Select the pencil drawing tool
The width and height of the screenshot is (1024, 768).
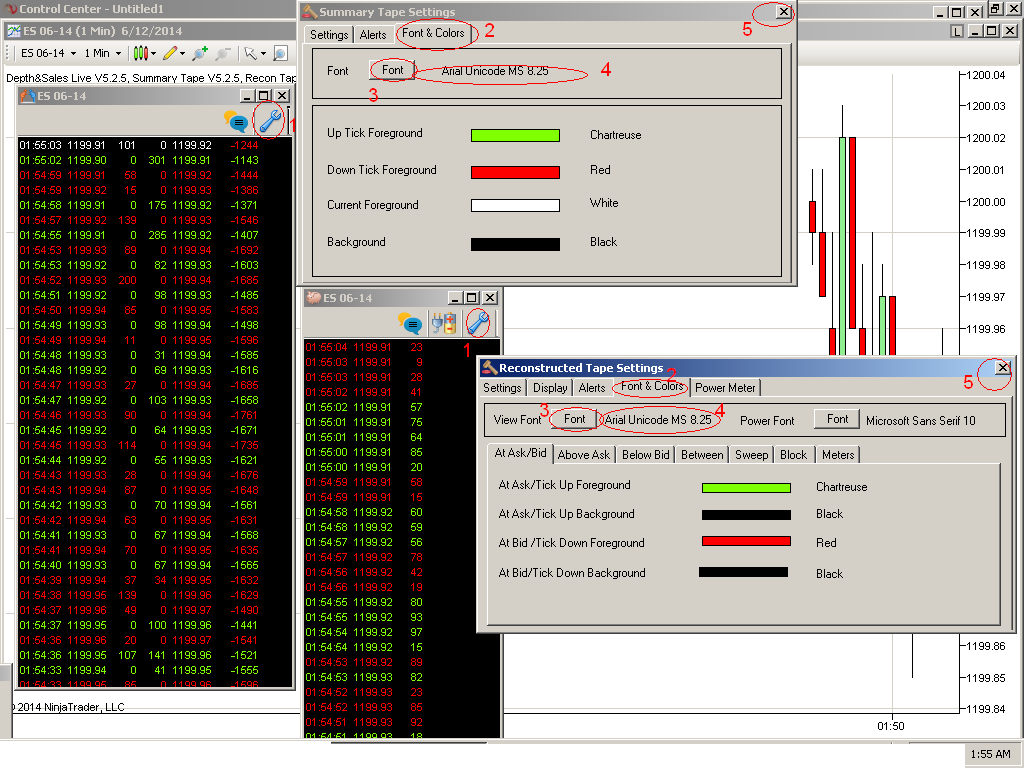click(171, 53)
